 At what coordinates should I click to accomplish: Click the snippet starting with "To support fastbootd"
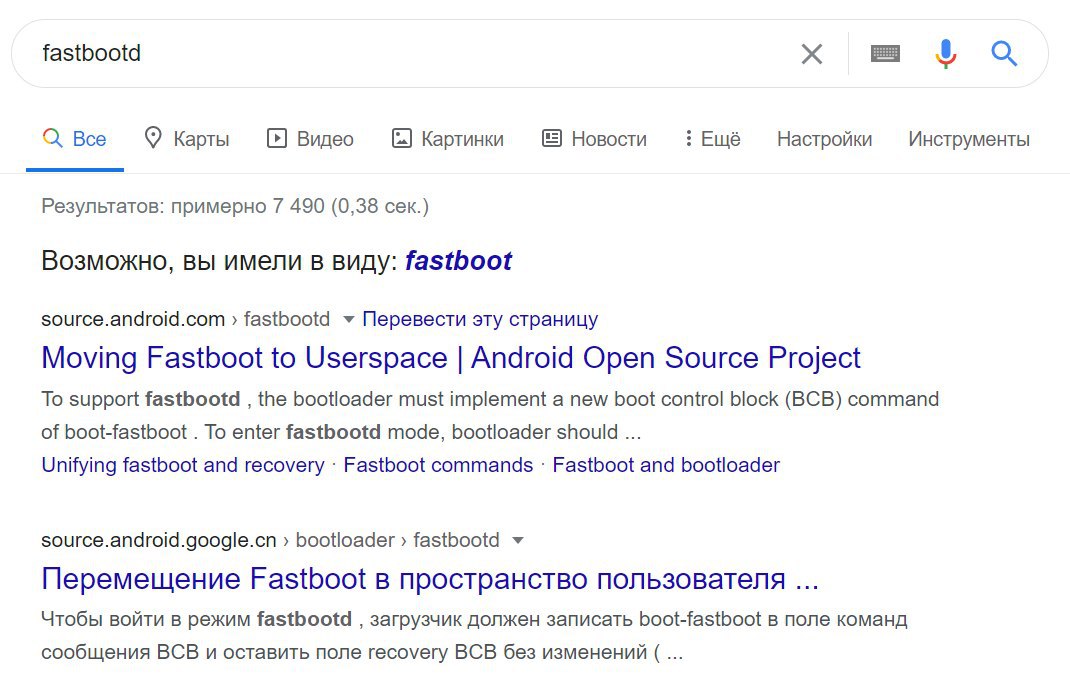click(x=490, y=416)
